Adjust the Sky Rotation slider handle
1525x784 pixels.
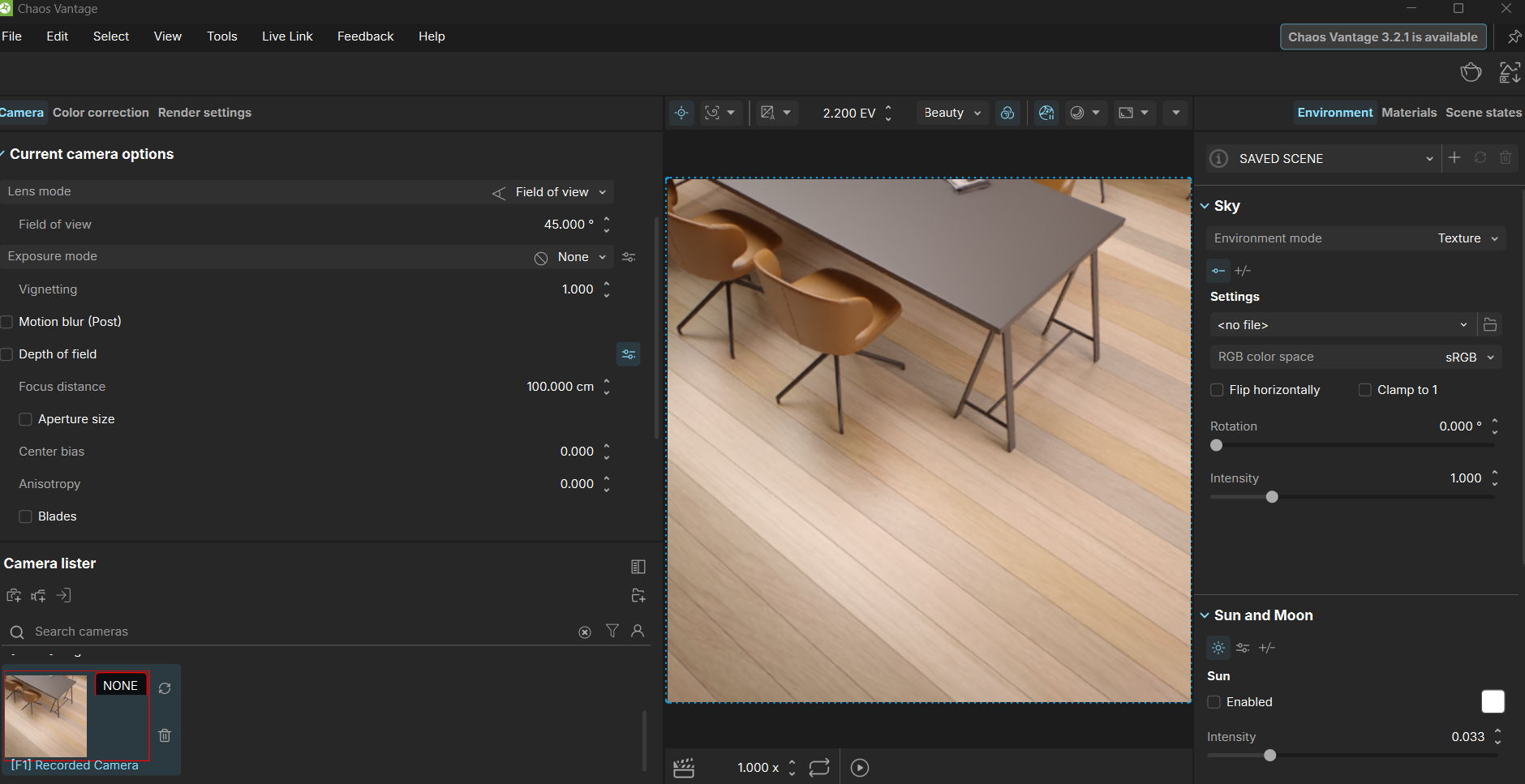click(x=1216, y=445)
